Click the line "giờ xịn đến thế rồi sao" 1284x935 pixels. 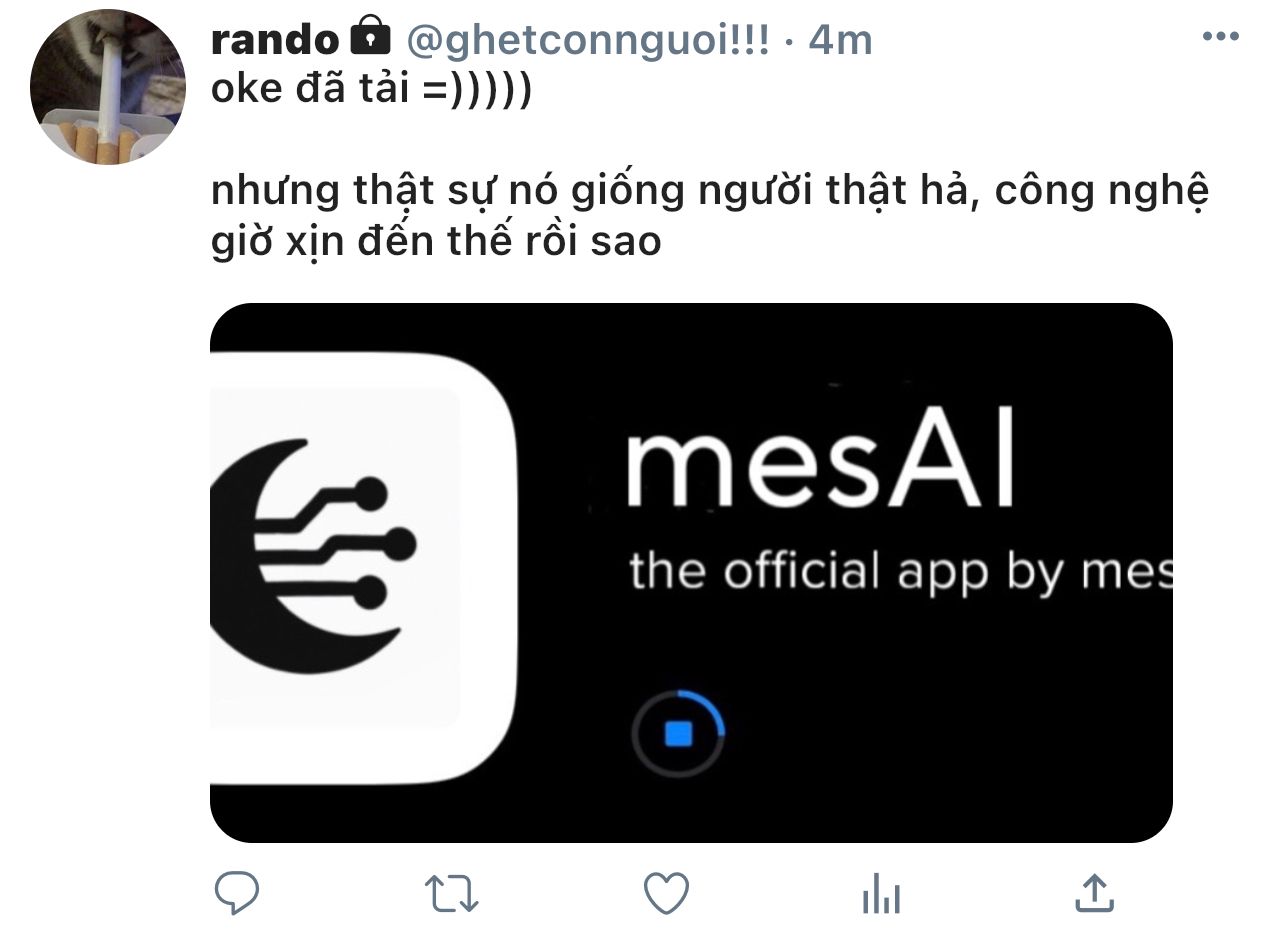(436, 243)
